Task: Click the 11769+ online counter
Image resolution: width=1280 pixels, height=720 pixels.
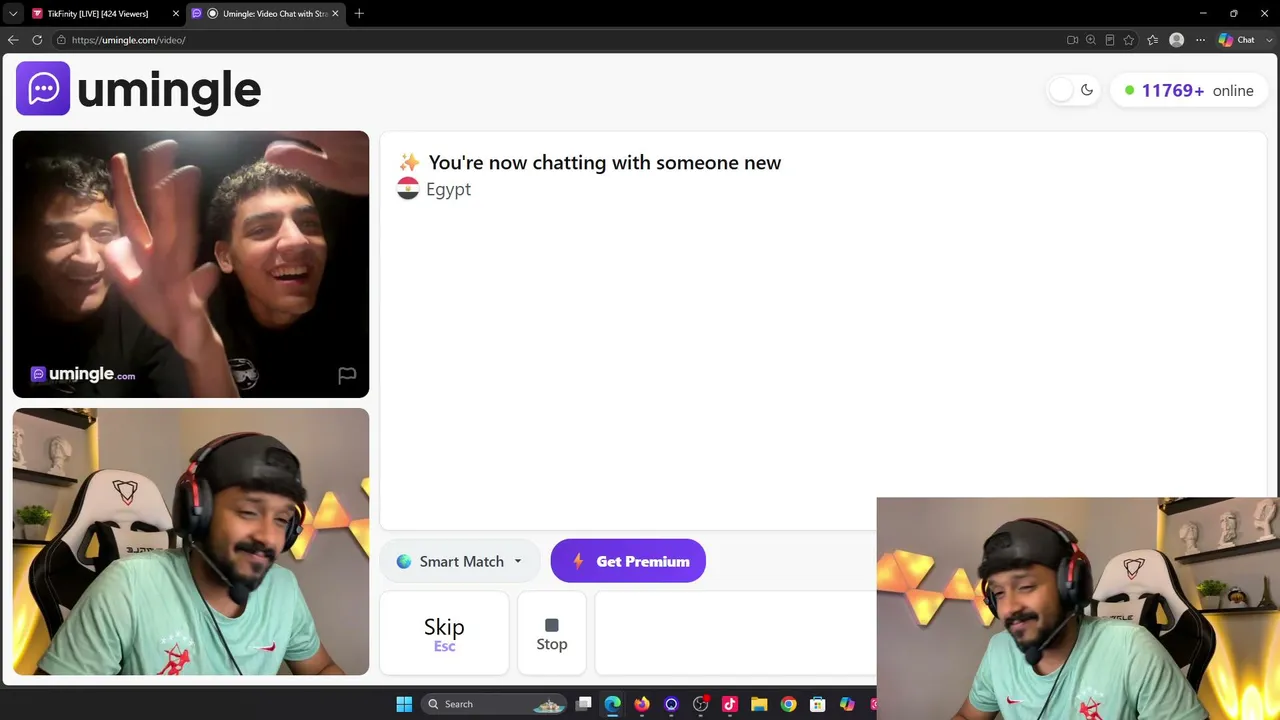Action: [1188, 90]
